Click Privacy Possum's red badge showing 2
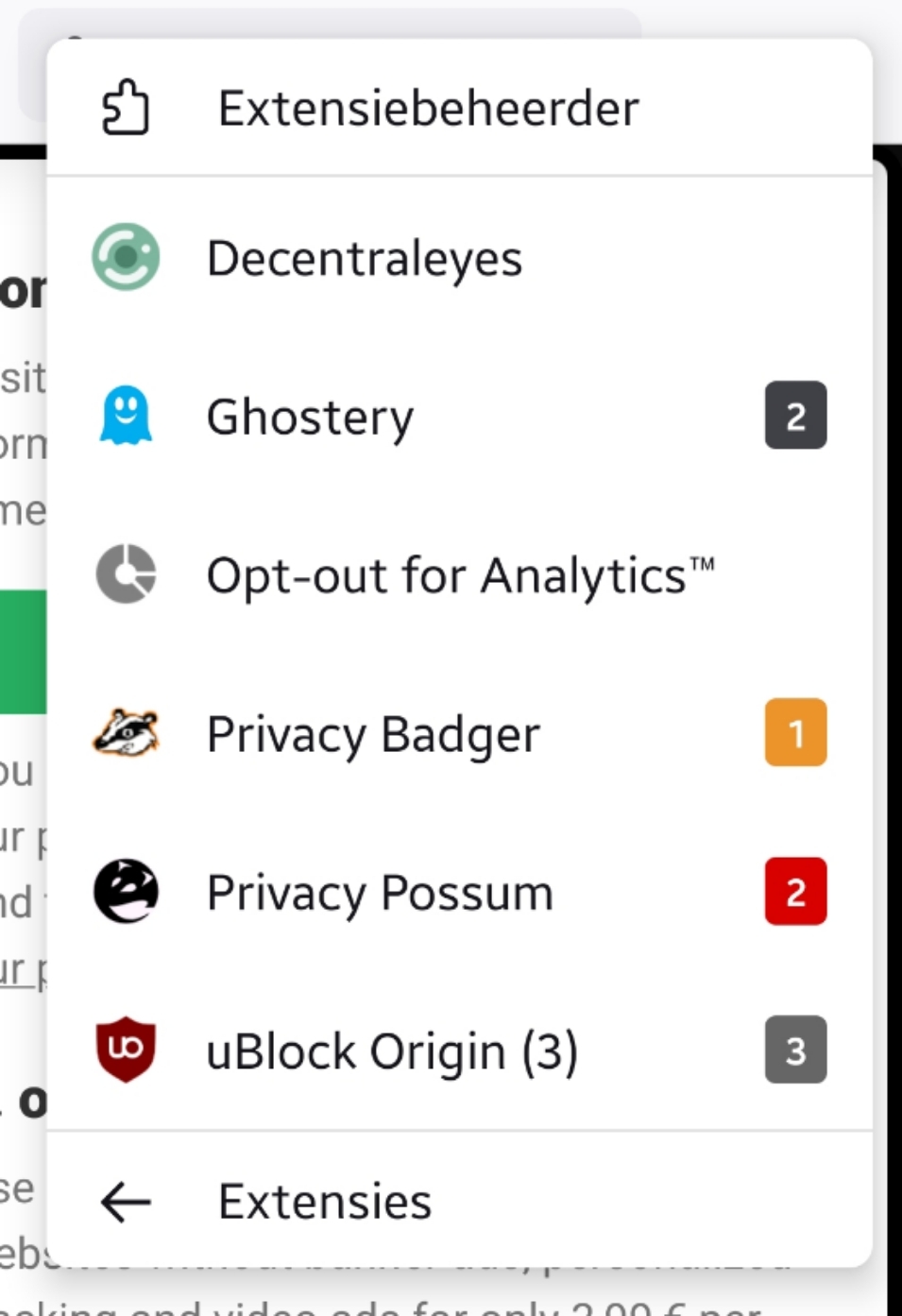Viewport: 902px width, 1316px height. [x=795, y=891]
